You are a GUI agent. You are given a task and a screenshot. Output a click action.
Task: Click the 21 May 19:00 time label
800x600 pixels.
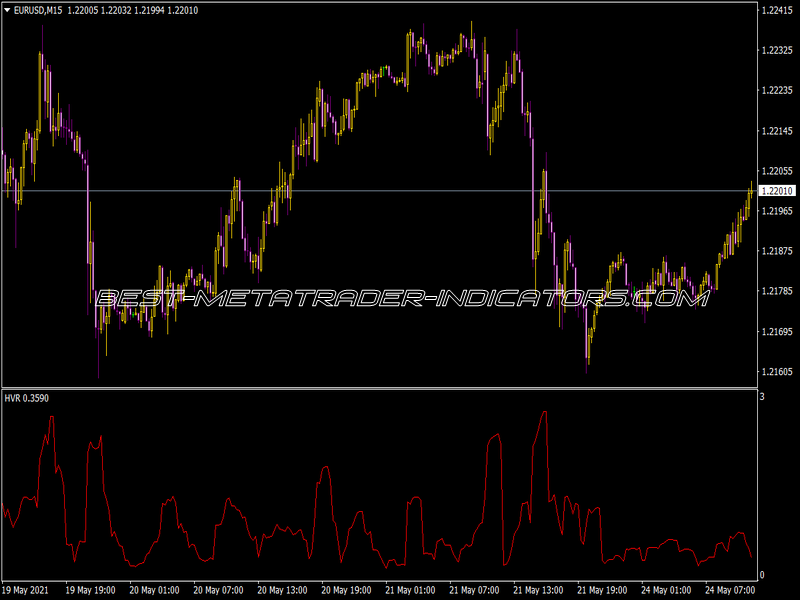[x=603, y=590]
